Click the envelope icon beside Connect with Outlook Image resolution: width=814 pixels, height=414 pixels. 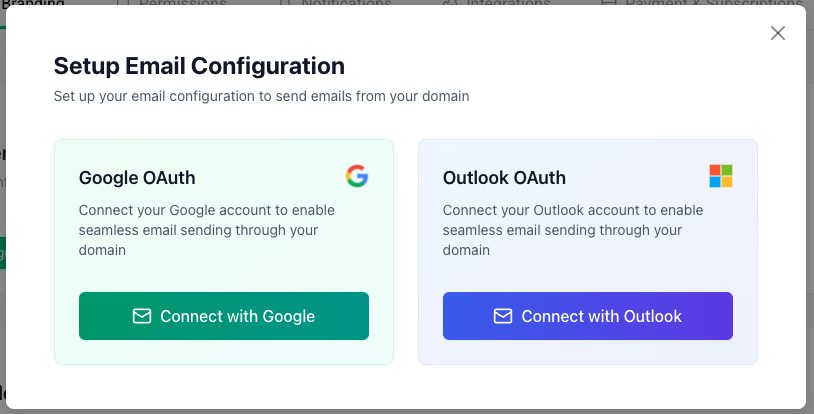tap(503, 316)
